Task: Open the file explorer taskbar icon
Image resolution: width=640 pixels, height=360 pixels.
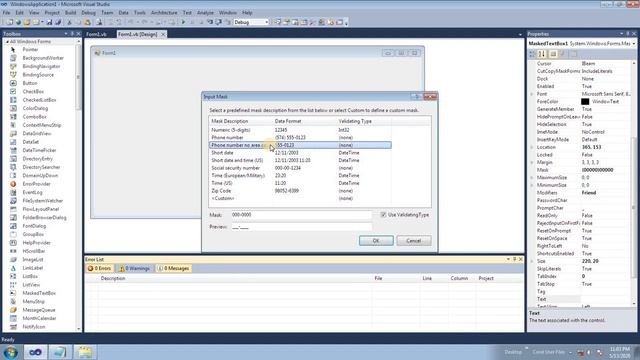Action: coord(85,352)
